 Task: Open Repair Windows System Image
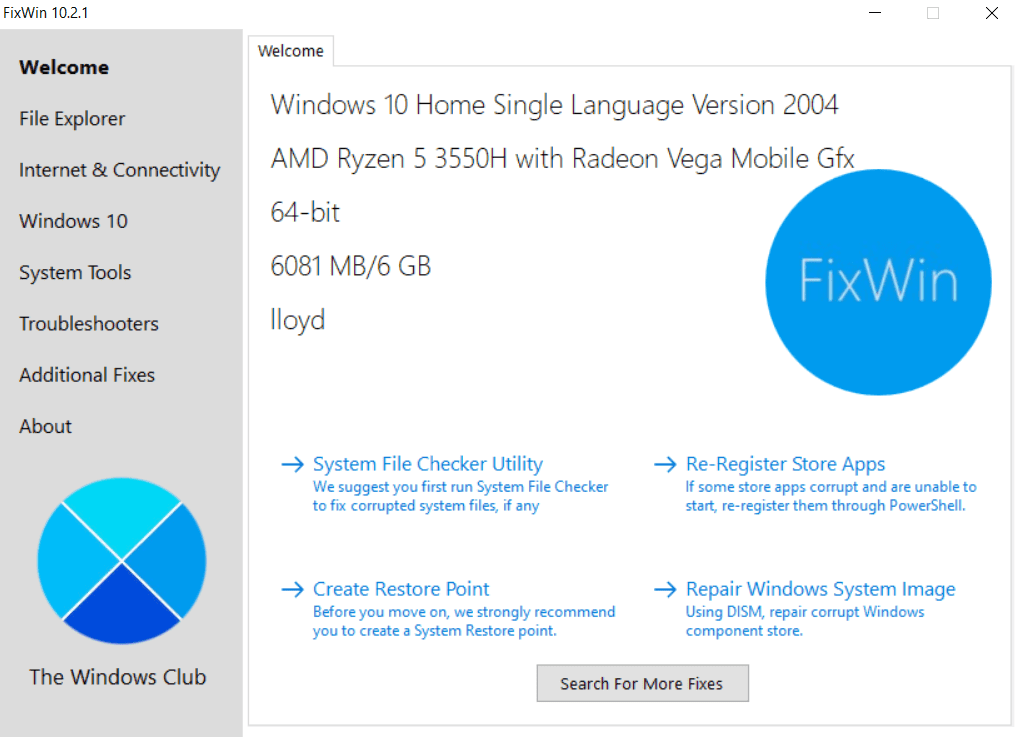[820, 589]
